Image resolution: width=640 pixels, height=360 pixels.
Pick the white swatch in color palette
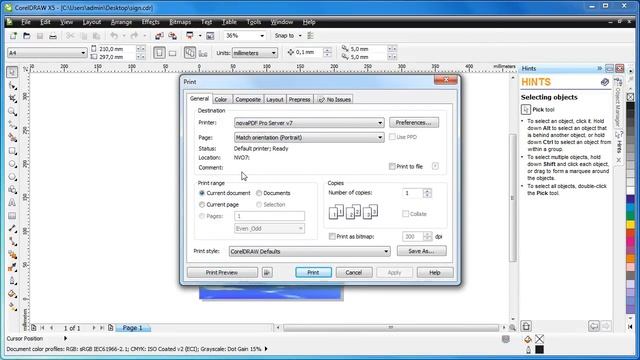pyautogui.click(x=631, y=191)
